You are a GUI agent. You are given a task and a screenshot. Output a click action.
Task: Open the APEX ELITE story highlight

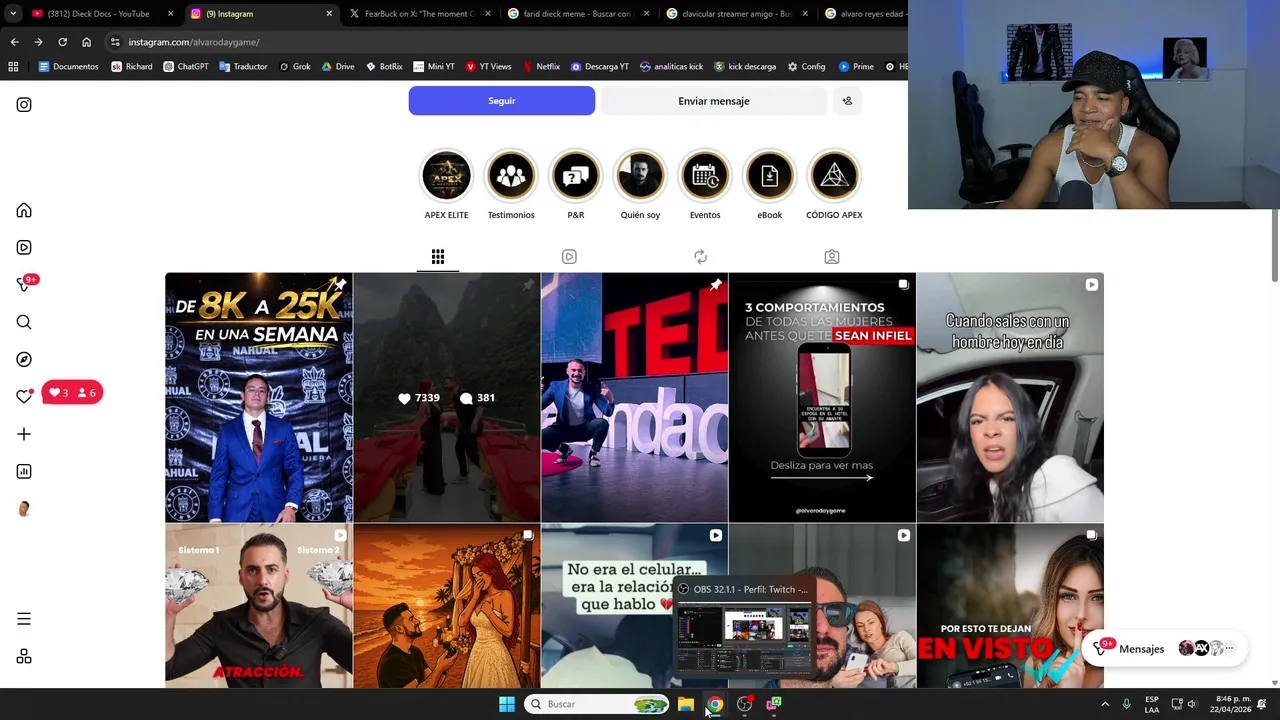[x=446, y=176]
